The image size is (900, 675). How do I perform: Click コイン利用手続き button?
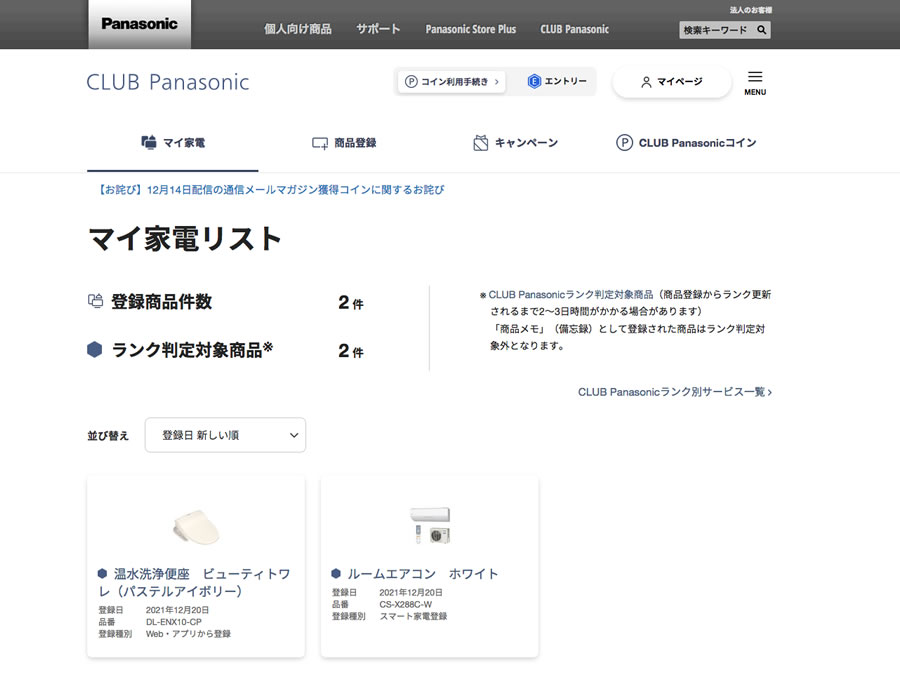point(452,82)
